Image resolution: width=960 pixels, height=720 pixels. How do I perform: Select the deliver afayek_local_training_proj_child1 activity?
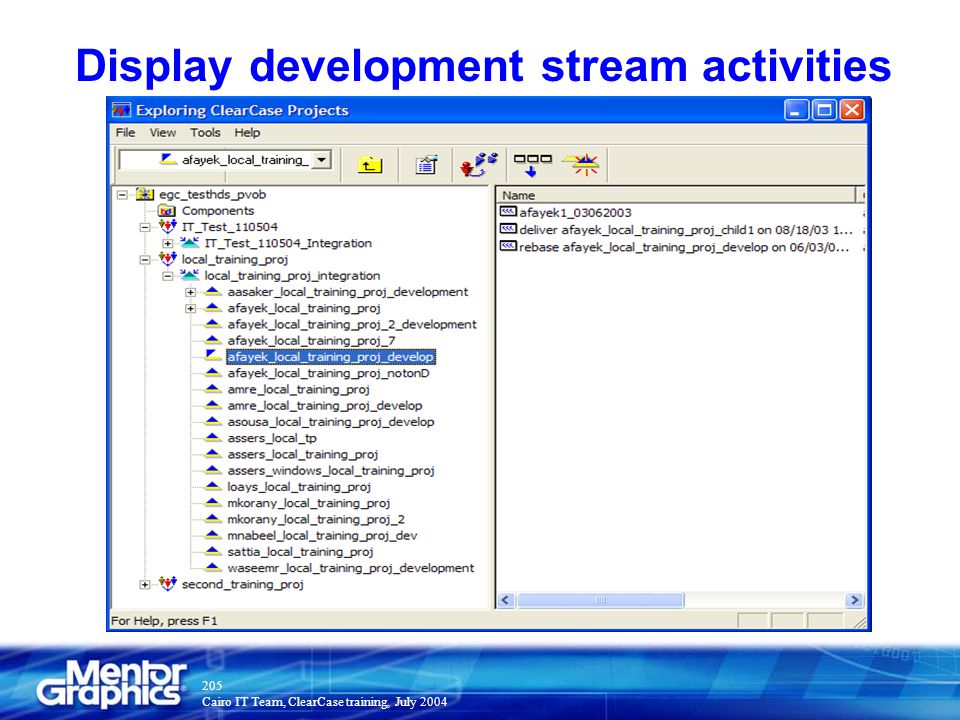pos(686,230)
